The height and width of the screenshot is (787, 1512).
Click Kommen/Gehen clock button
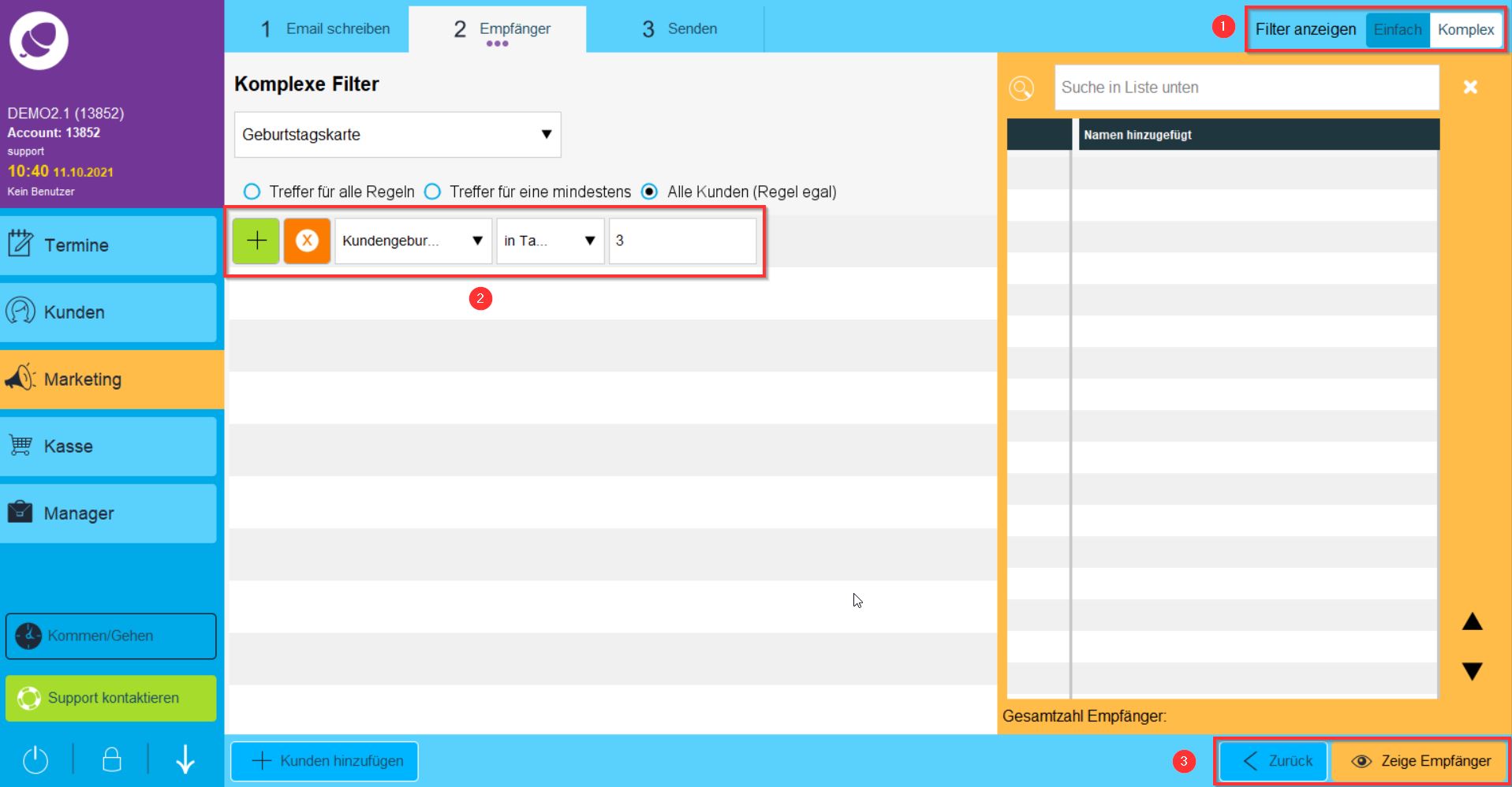(110, 636)
